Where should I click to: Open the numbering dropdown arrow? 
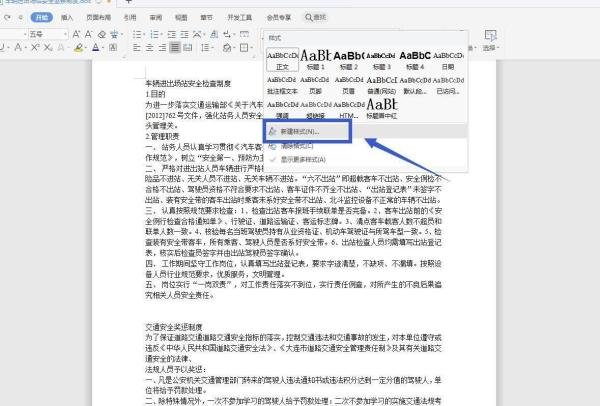pos(162,34)
